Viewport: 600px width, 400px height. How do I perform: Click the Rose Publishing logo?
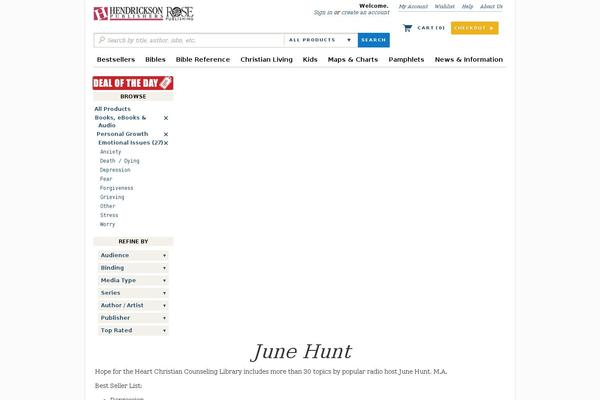tap(180, 13)
